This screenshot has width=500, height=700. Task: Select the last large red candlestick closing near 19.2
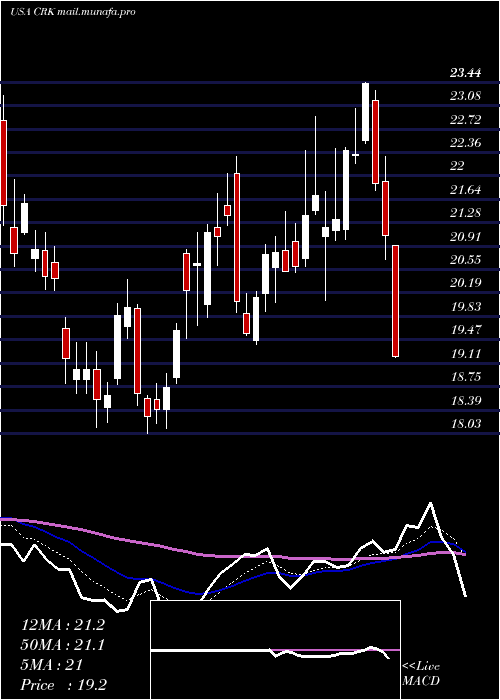(396, 301)
